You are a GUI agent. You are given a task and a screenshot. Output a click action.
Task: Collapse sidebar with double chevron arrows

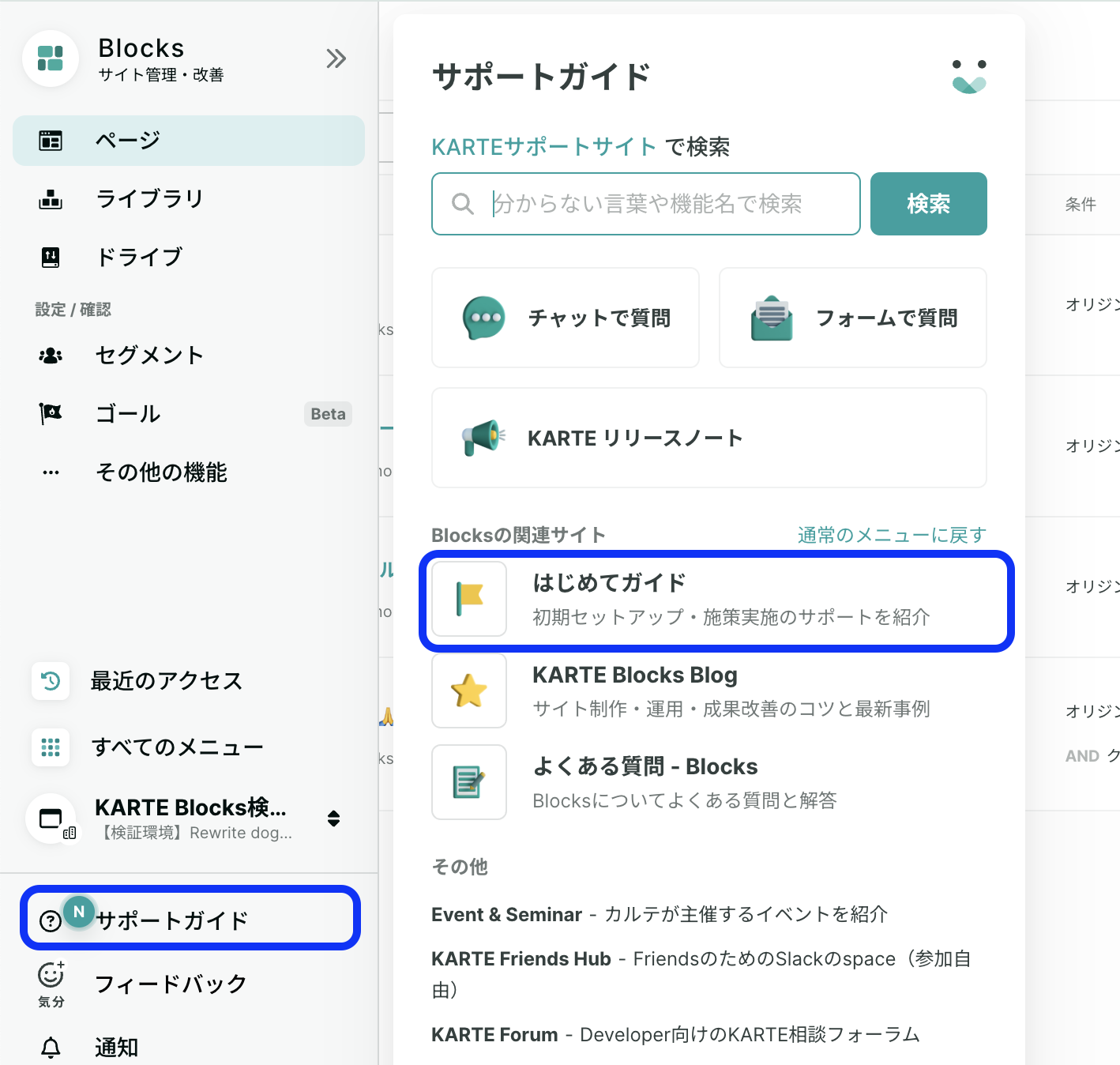tap(336, 58)
